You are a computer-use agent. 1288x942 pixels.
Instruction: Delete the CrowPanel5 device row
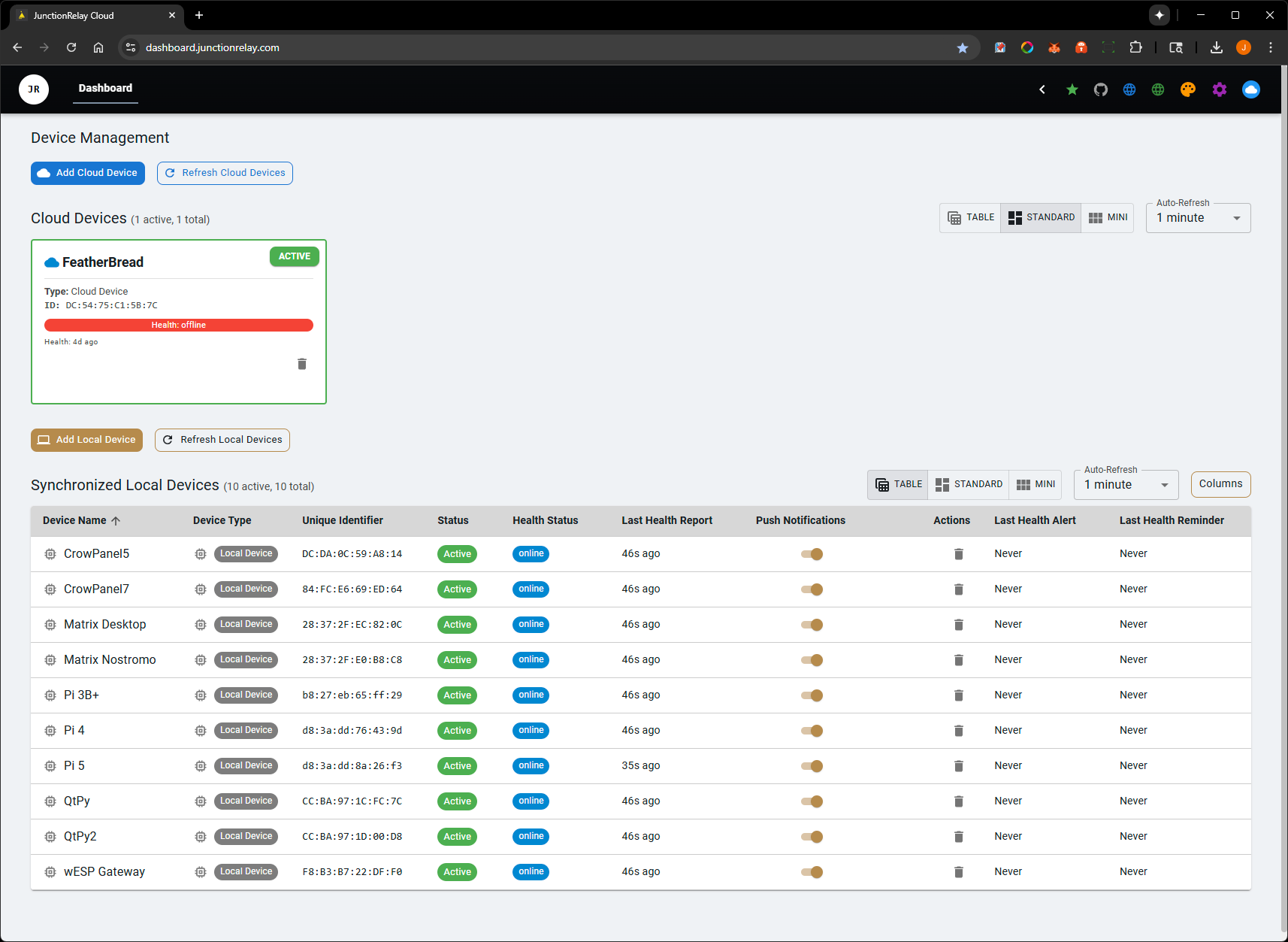pos(959,554)
